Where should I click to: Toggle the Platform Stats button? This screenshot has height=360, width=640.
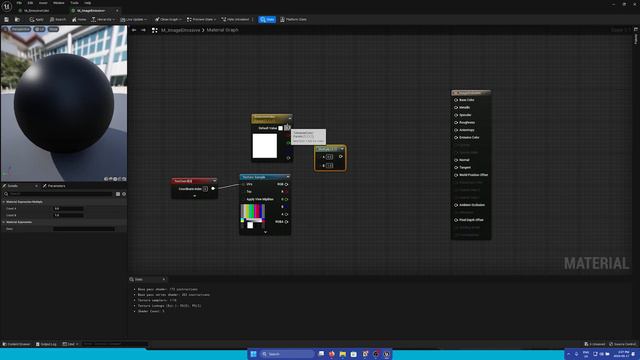(293, 19)
